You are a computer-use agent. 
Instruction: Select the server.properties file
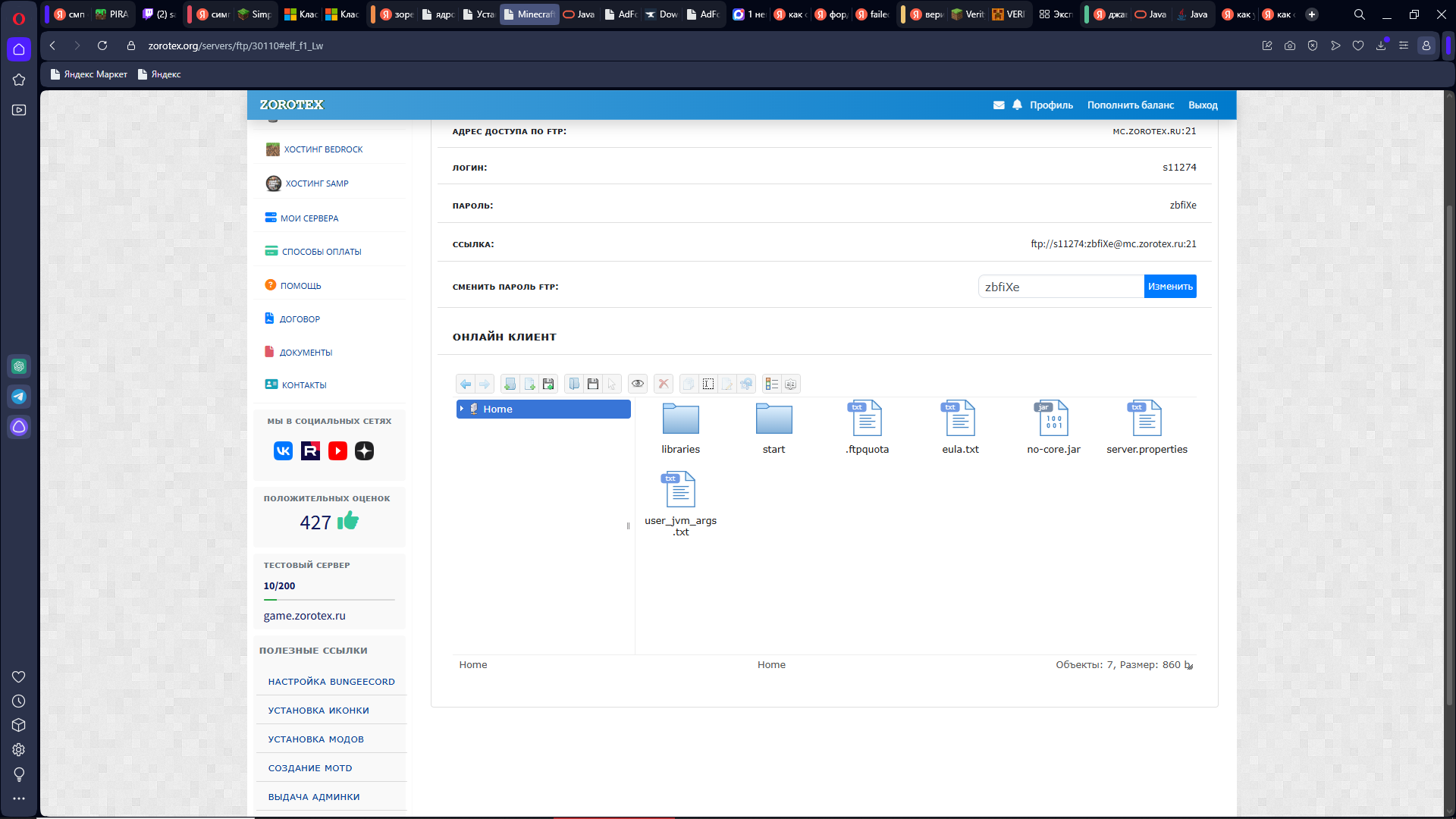[x=1147, y=428]
